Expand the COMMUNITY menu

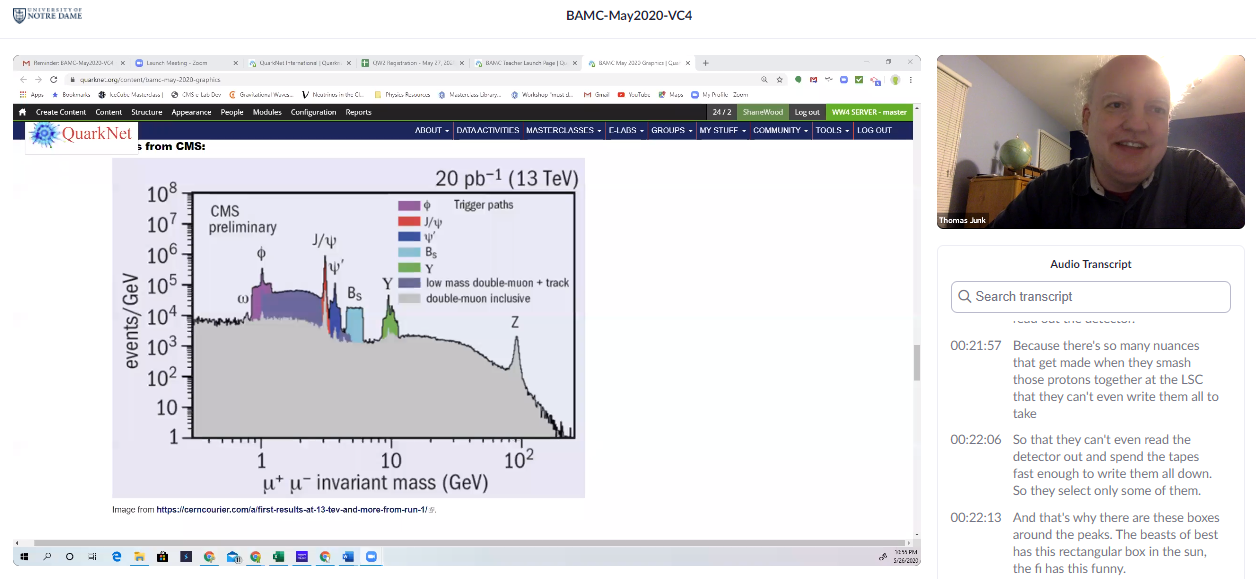point(781,130)
